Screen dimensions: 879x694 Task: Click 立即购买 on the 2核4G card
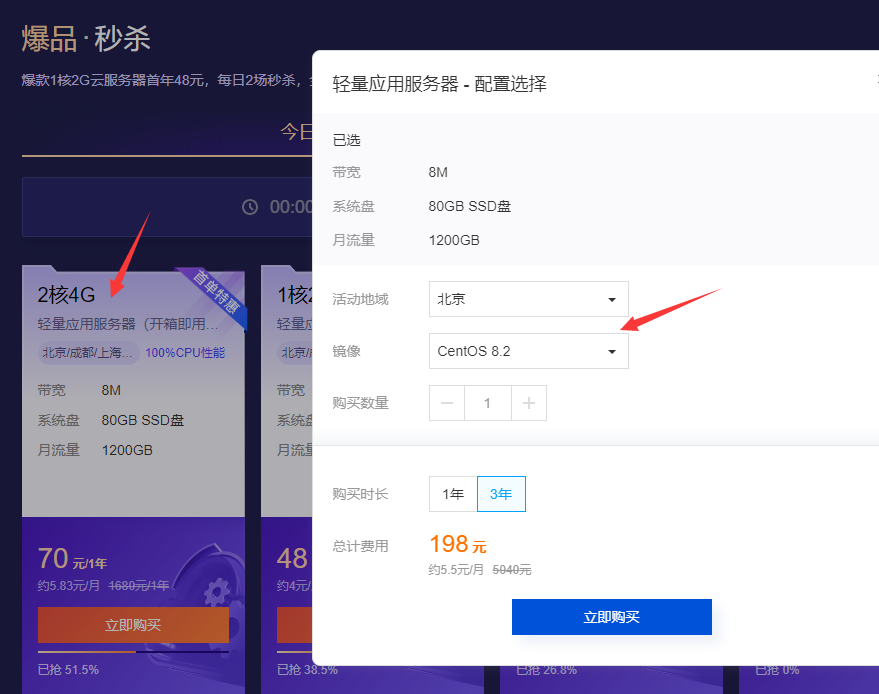click(x=133, y=625)
